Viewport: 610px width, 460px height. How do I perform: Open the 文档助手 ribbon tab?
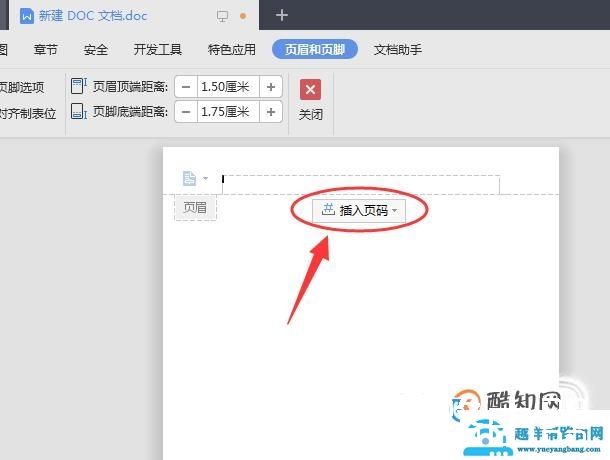click(x=398, y=49)
